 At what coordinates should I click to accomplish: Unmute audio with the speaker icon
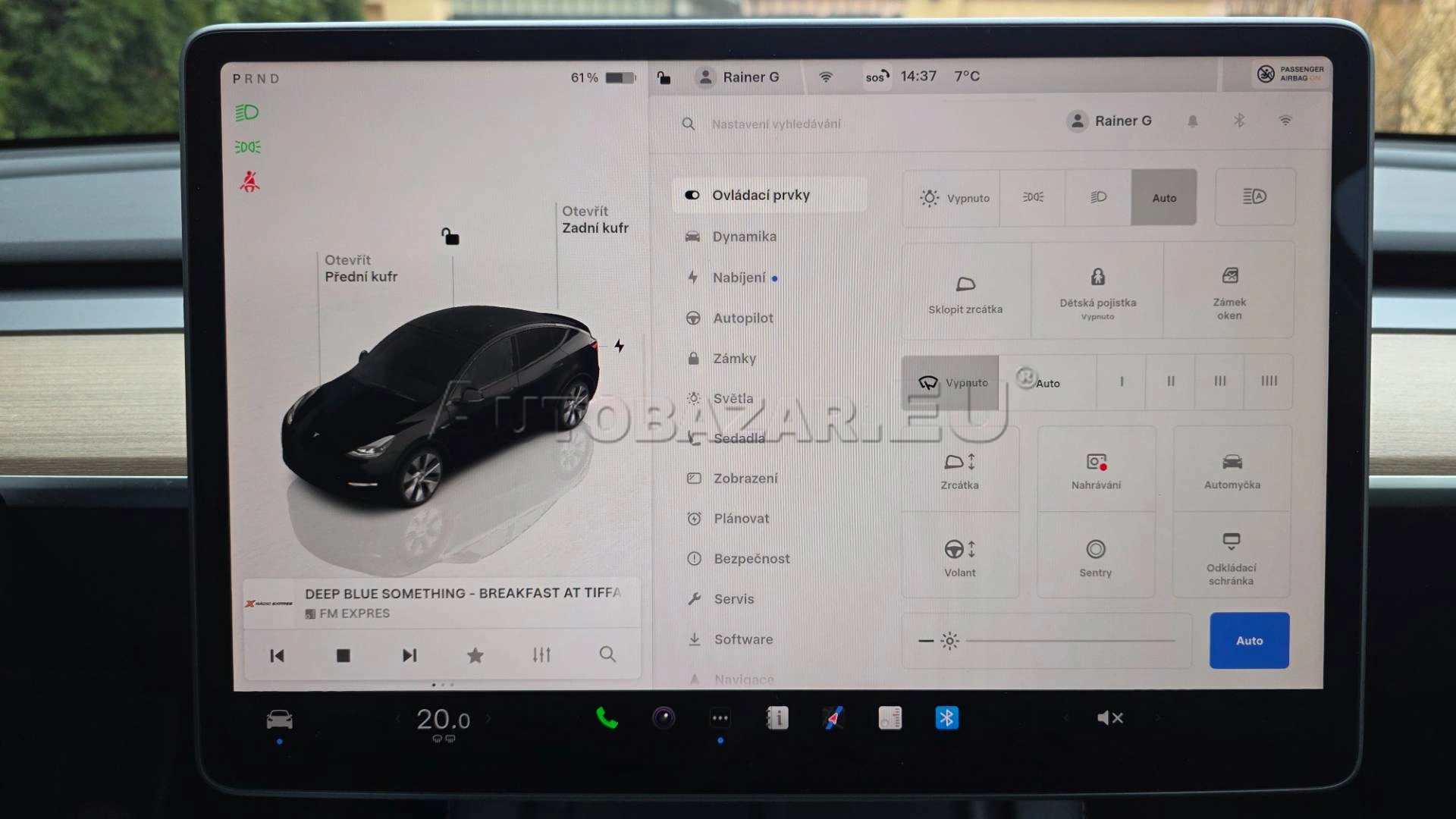[1110, 718]
